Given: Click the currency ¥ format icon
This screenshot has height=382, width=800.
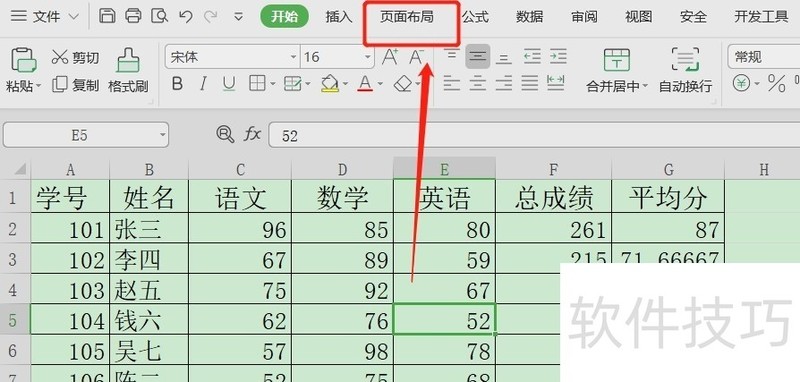Looking at the screenshot, I should [741, 83].
